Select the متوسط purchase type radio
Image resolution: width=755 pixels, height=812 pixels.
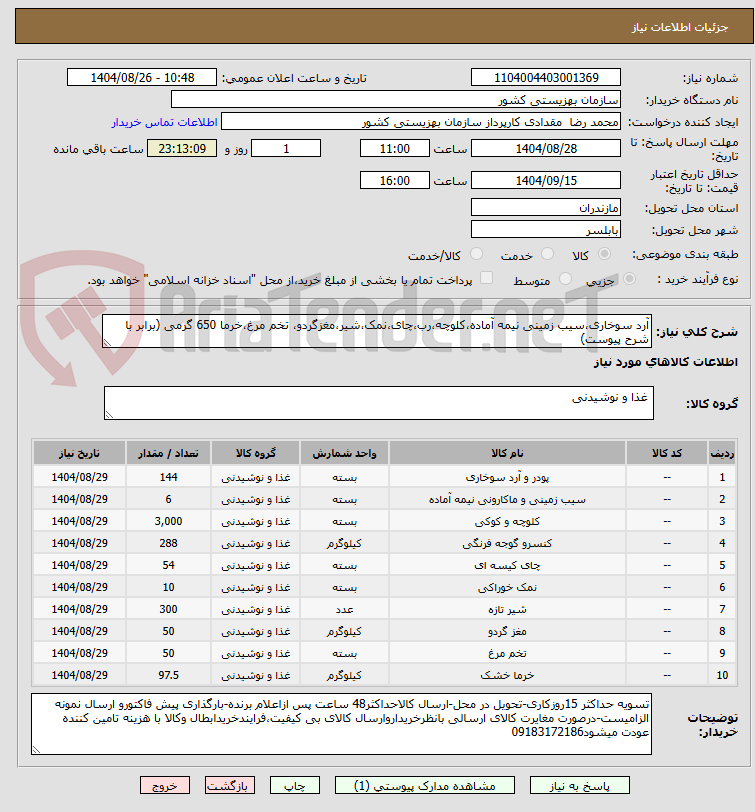(x=565, y=279)
